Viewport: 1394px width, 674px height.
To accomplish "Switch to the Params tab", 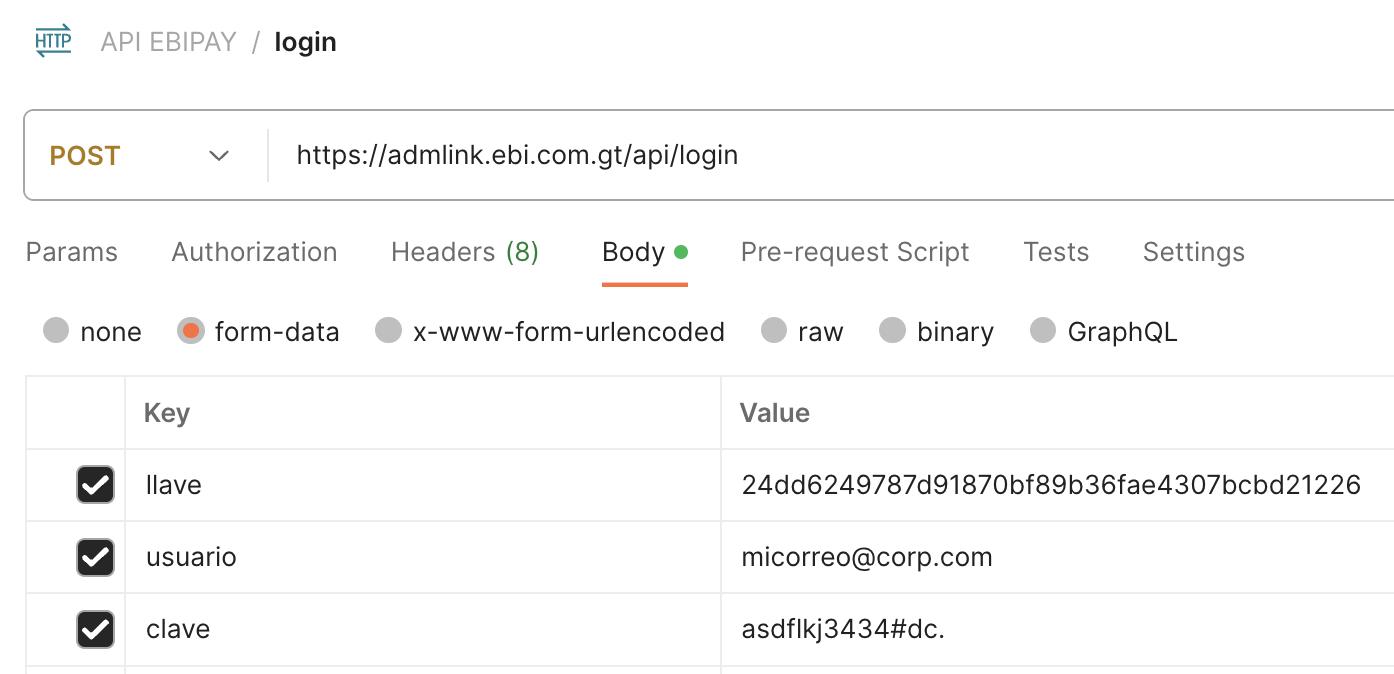I will point(71,252).
